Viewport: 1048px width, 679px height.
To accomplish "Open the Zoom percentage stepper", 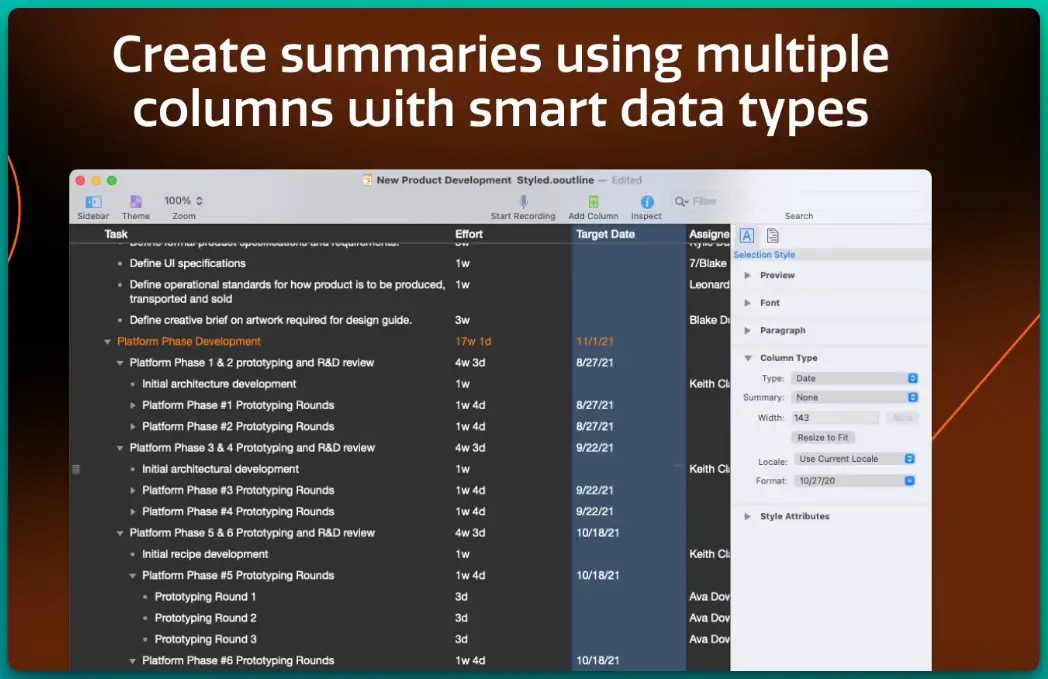I will [199, 201].
